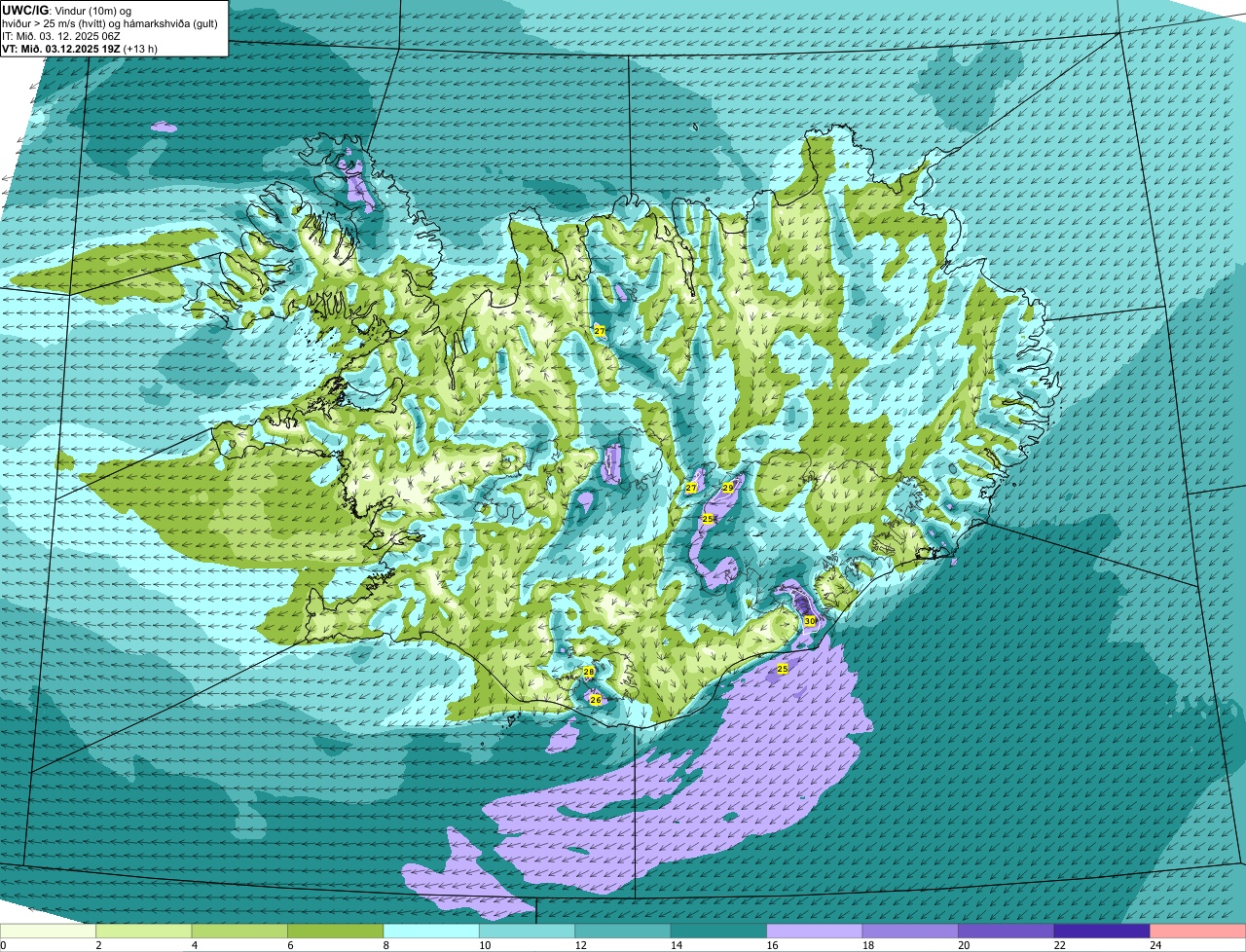Click the dark teal 14–16 m/s swatch
Viewport: 1246px width, 952px height.
pyautogui.click(x=719, y=931)
